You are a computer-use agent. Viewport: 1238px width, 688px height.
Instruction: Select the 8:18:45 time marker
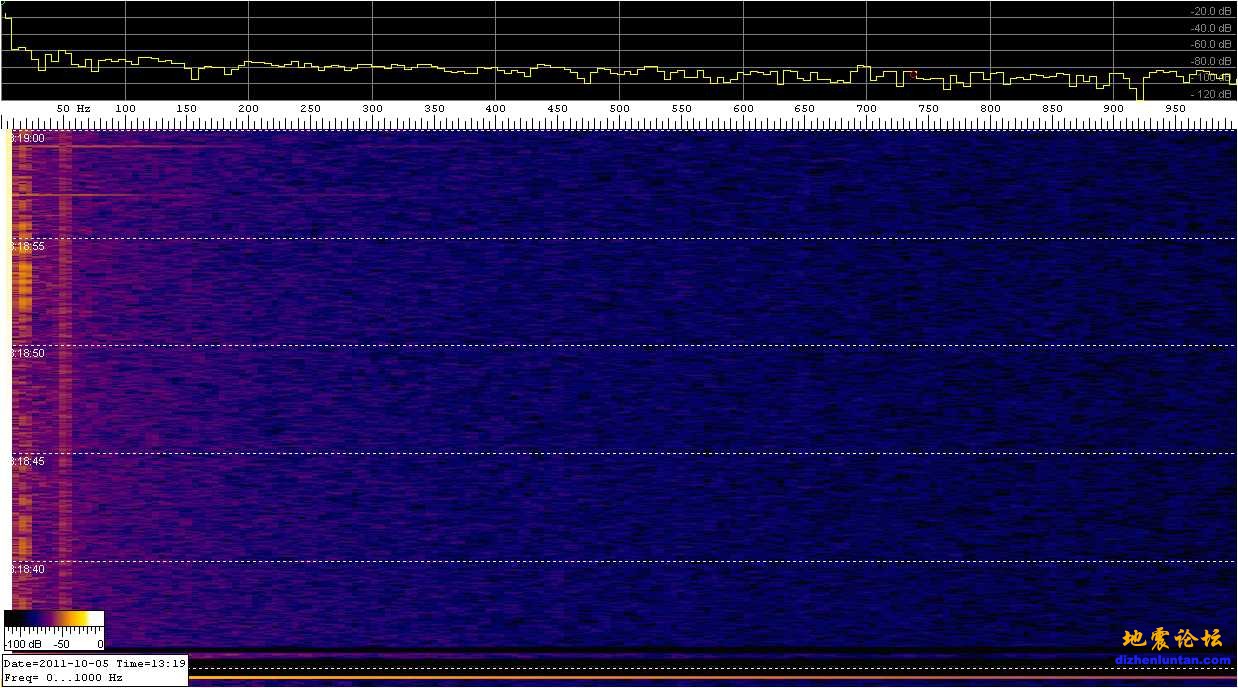pyautogui.click(x=27, y=462)
